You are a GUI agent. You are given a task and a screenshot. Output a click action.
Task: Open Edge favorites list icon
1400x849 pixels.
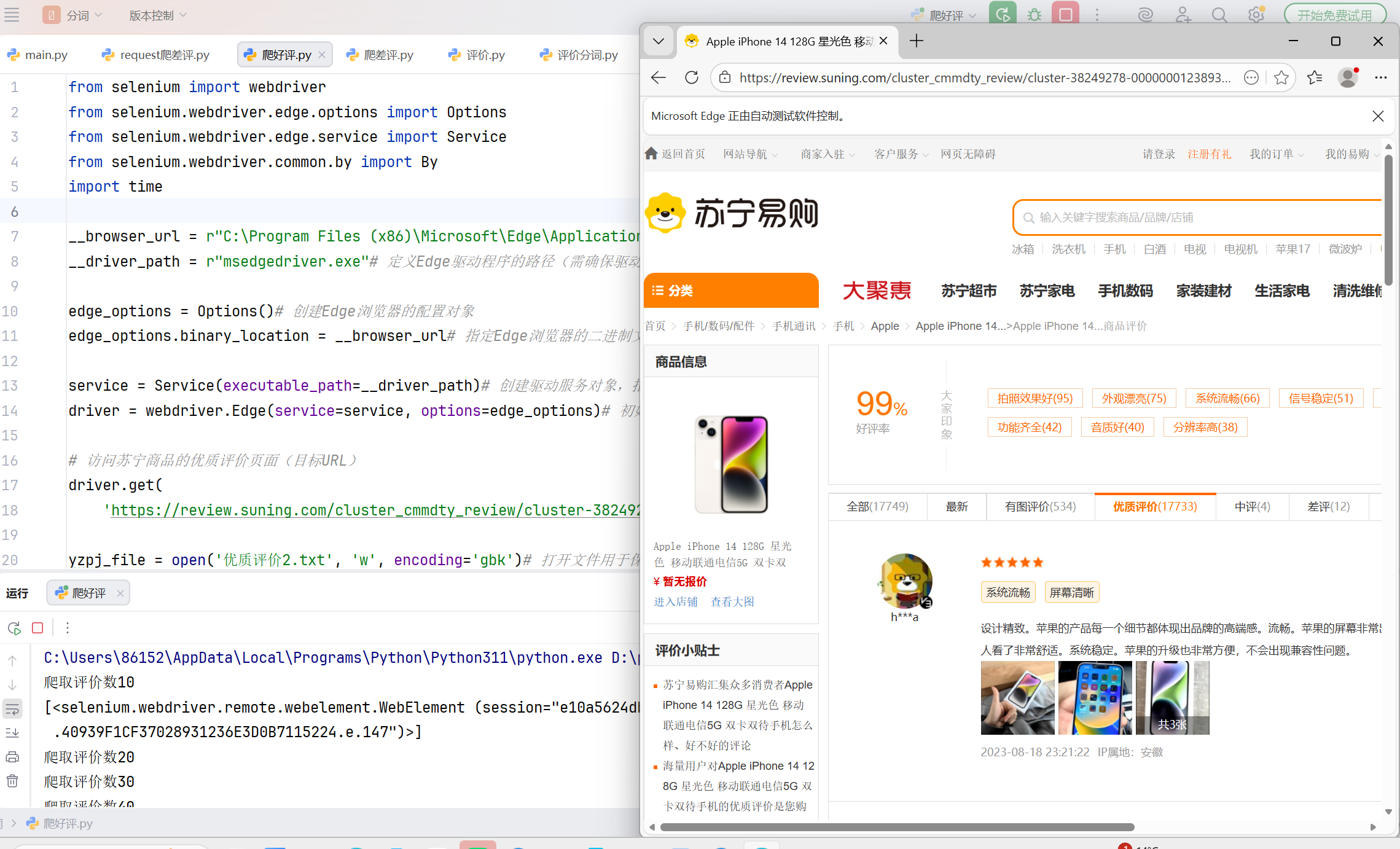coord(1315,77)
